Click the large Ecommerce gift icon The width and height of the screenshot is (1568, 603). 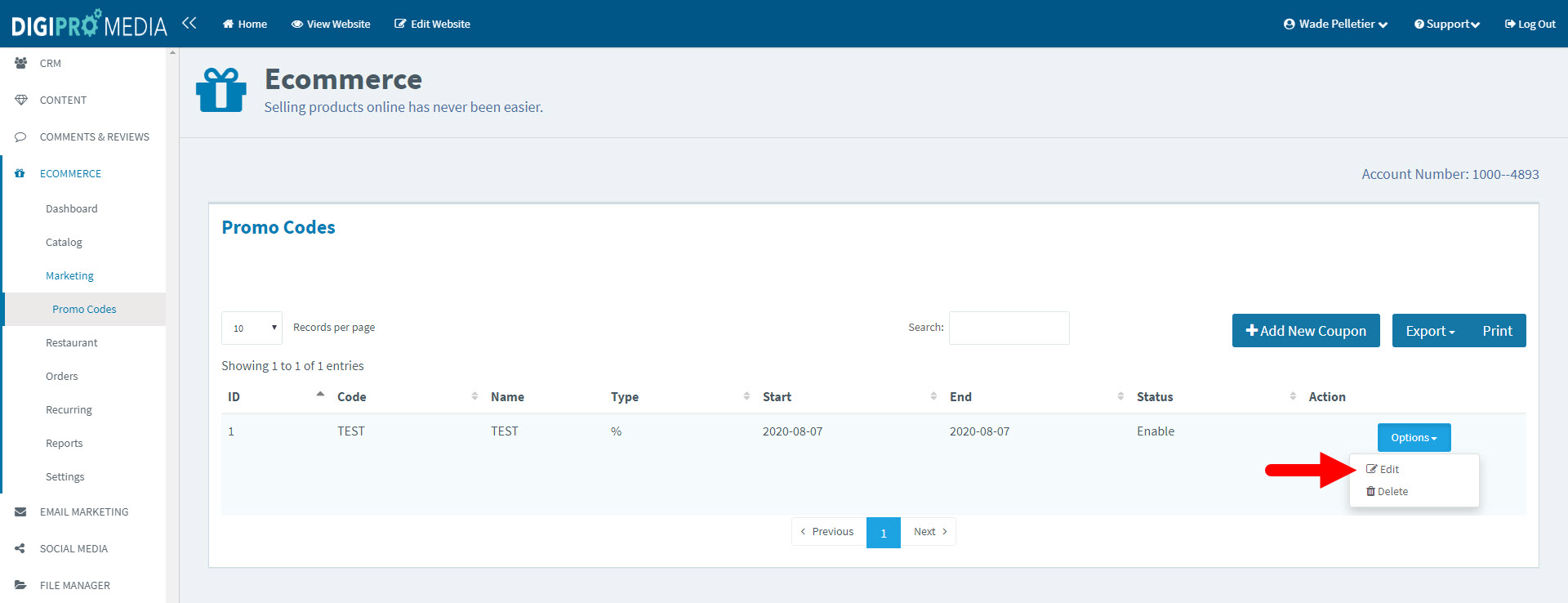coord(221,90)
